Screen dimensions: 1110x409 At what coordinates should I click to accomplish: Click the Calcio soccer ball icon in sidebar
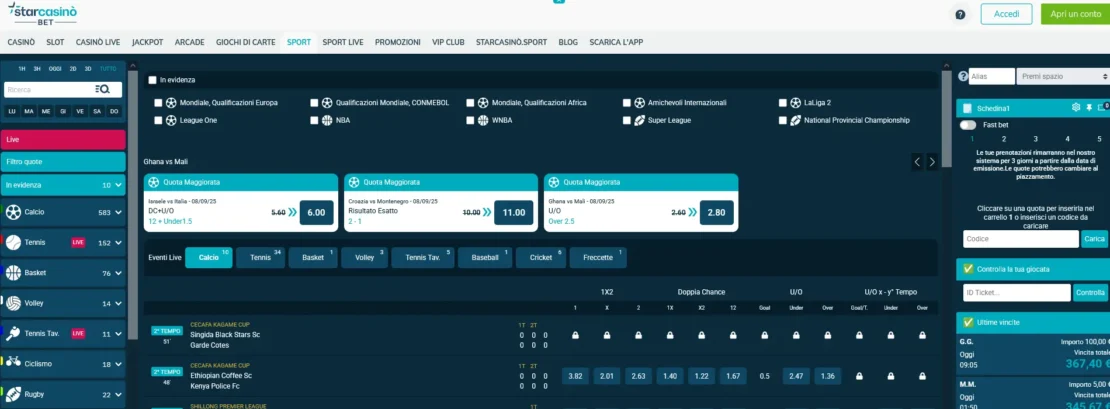pyautogui.click(x=13, y=212)
